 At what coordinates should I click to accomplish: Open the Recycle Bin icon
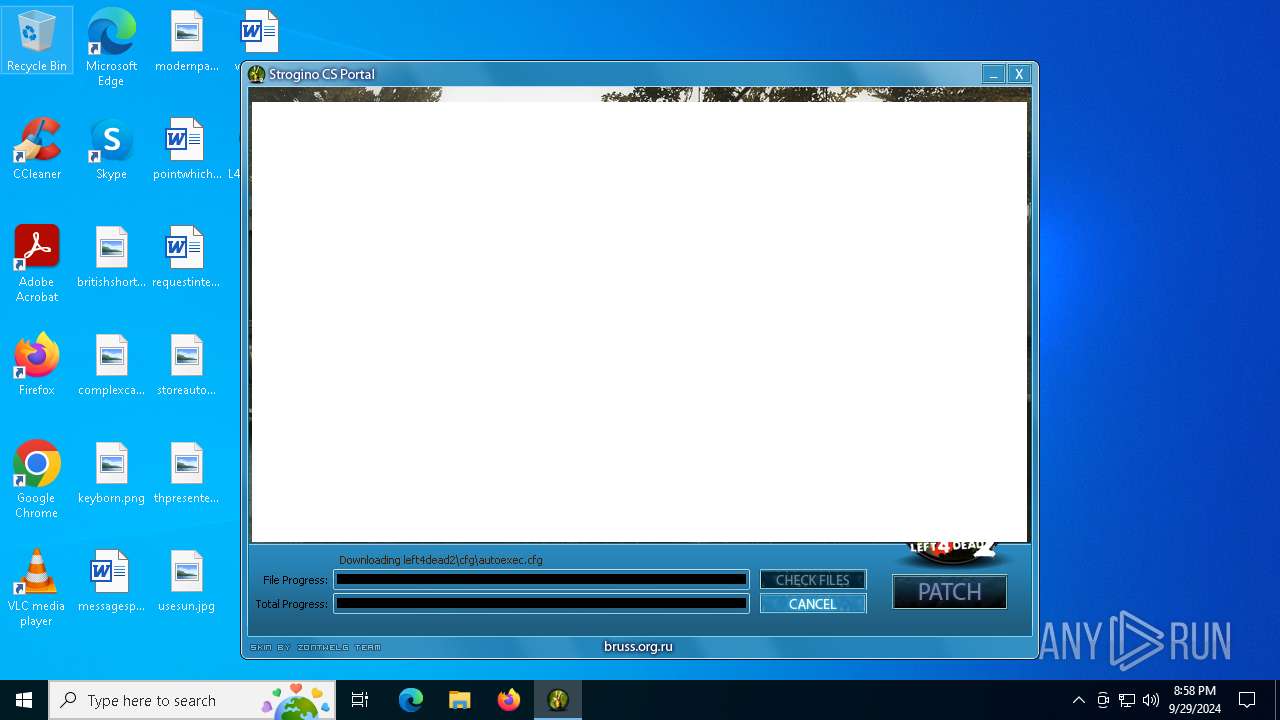[37, 41]
